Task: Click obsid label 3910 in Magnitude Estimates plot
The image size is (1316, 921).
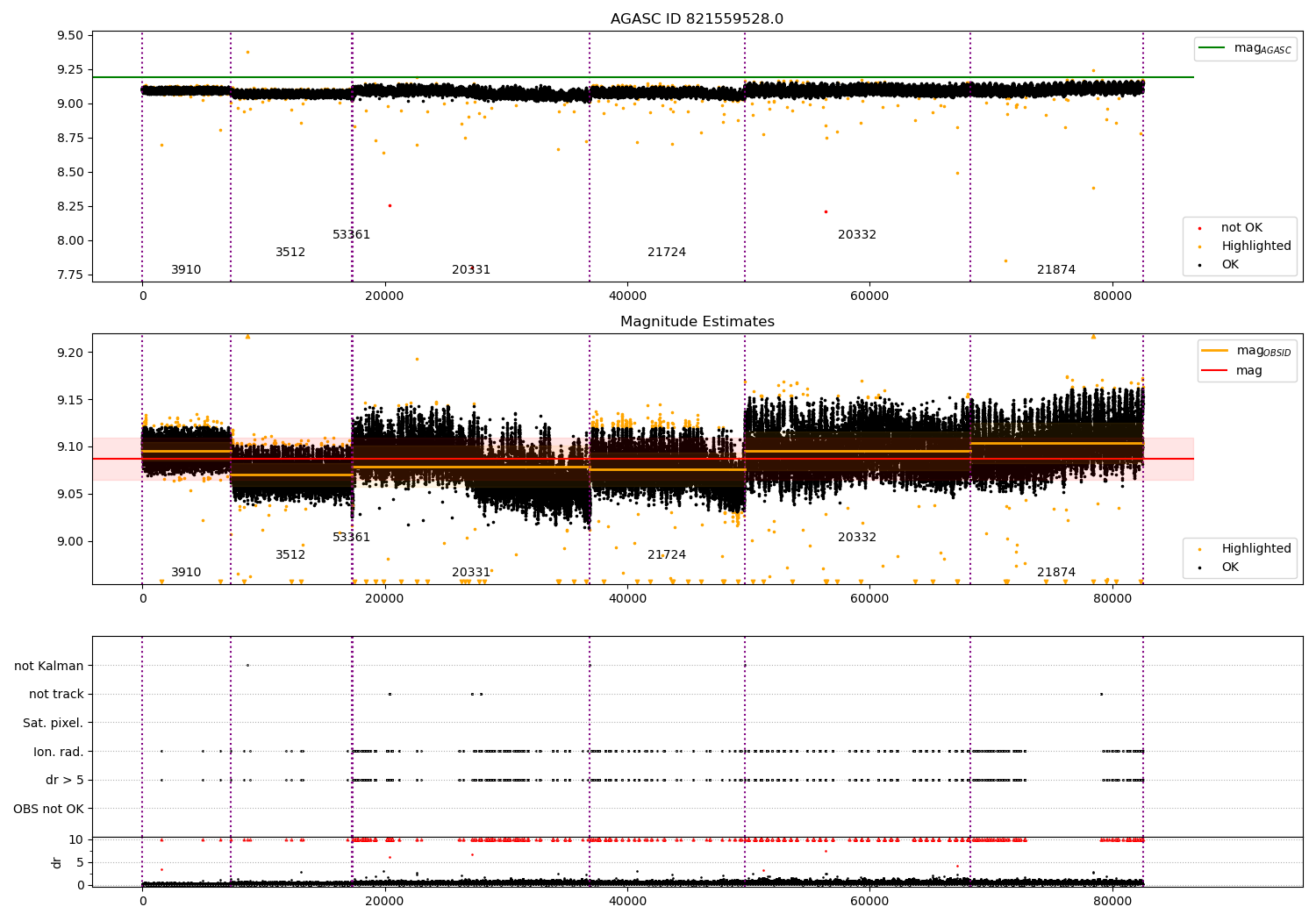Action: click(x=186, y=573)
